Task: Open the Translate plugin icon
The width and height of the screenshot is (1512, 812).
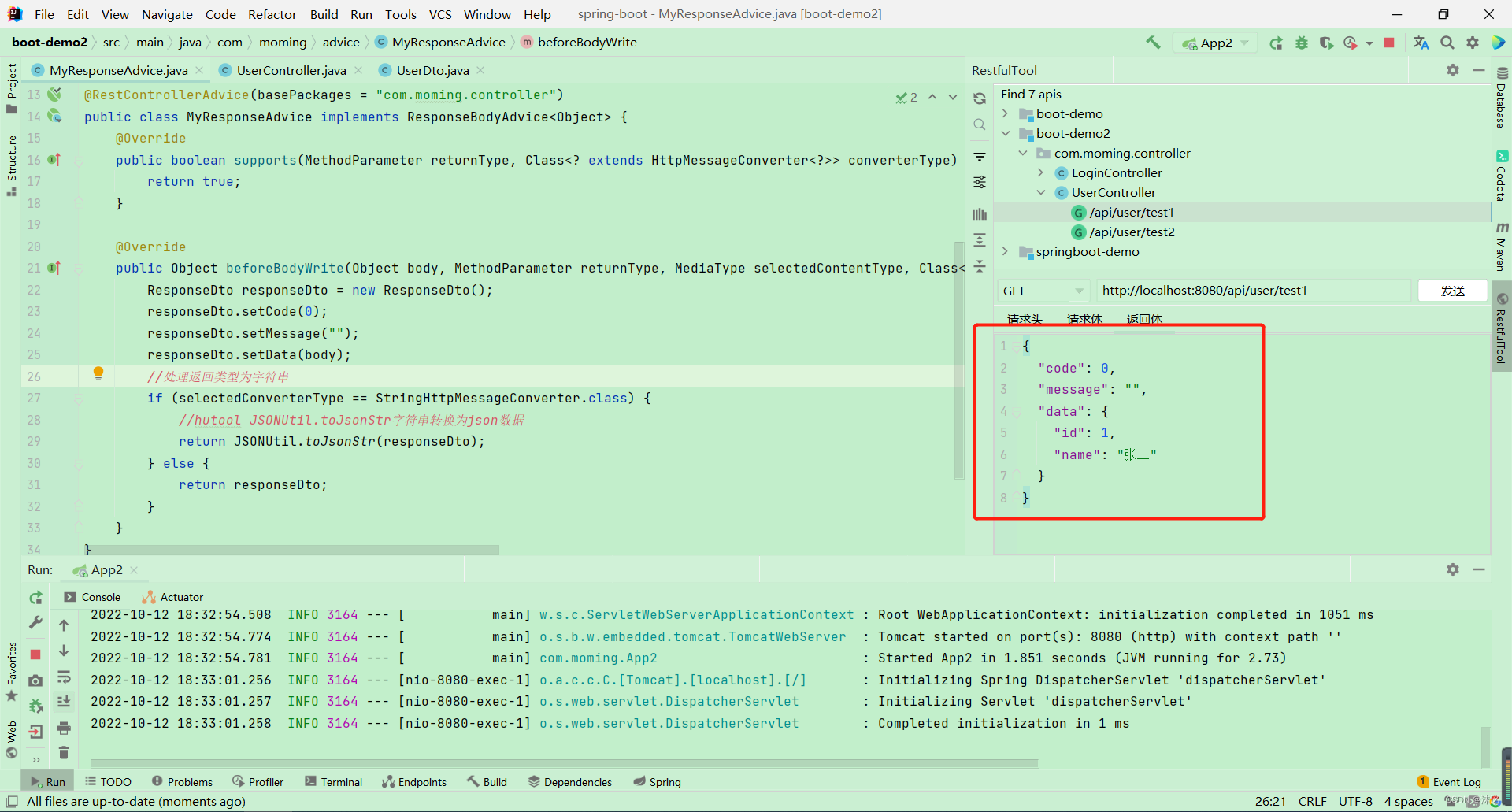Action: click(x=1421, y=43)
